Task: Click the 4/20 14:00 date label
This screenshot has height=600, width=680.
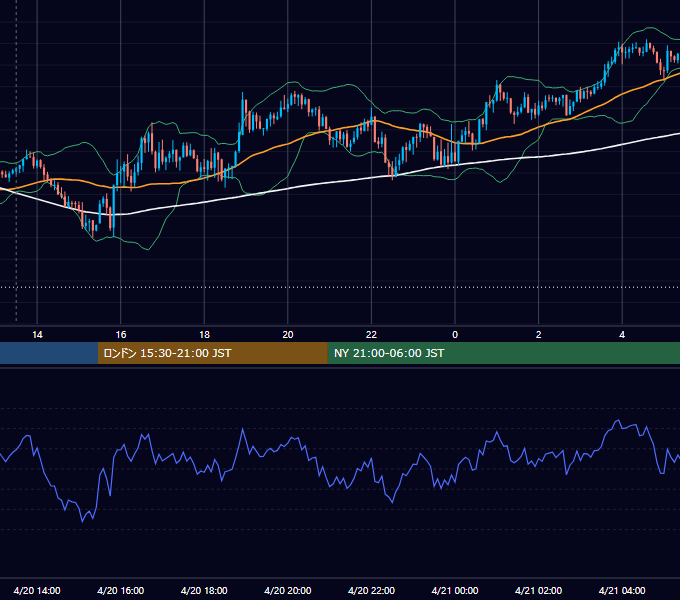Action: point(37,590)
